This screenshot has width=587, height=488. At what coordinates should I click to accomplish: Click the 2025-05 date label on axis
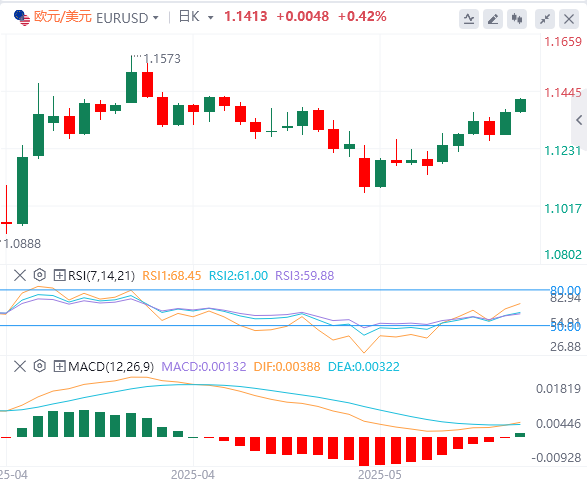(x=380, y=475)
